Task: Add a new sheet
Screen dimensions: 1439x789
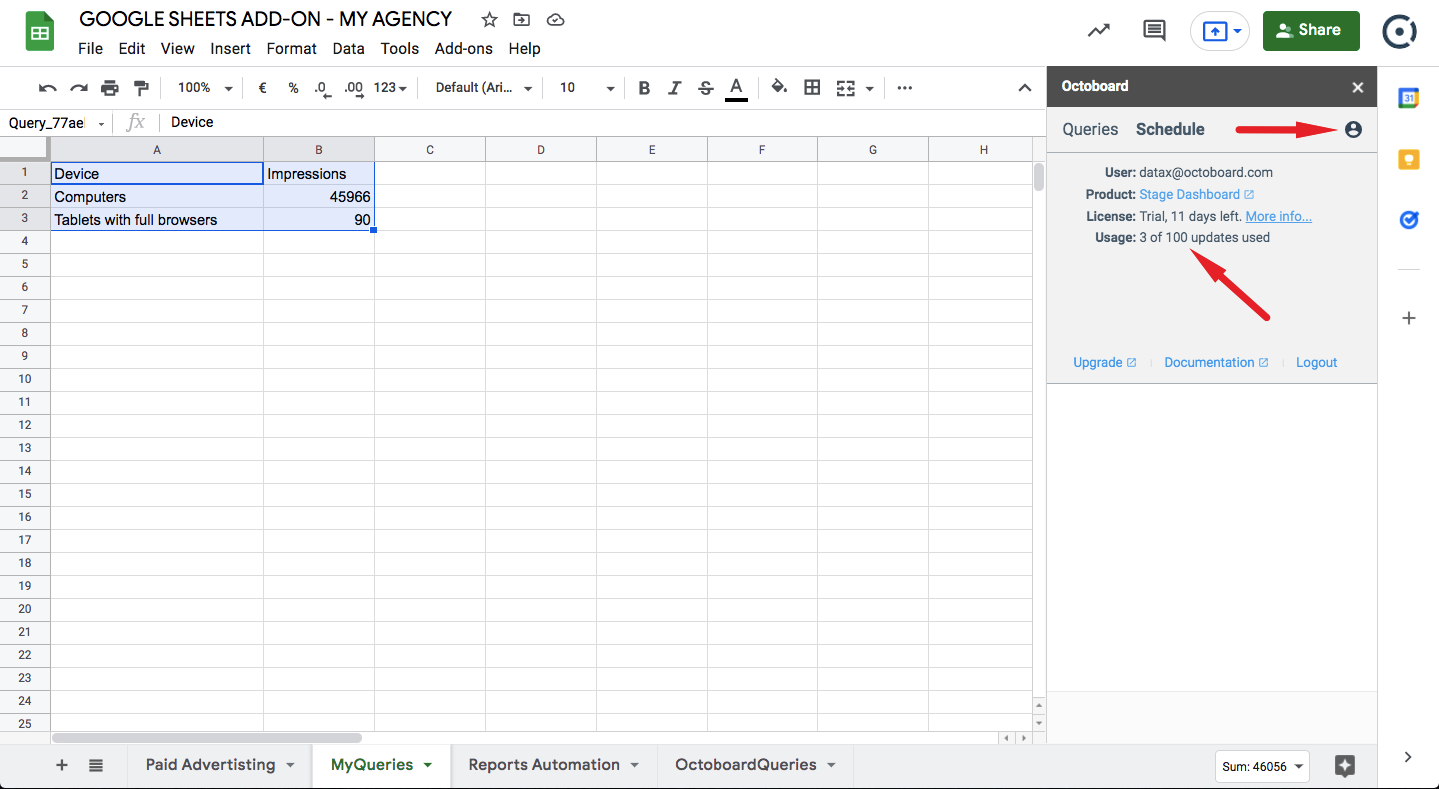Action: point(62,765)
